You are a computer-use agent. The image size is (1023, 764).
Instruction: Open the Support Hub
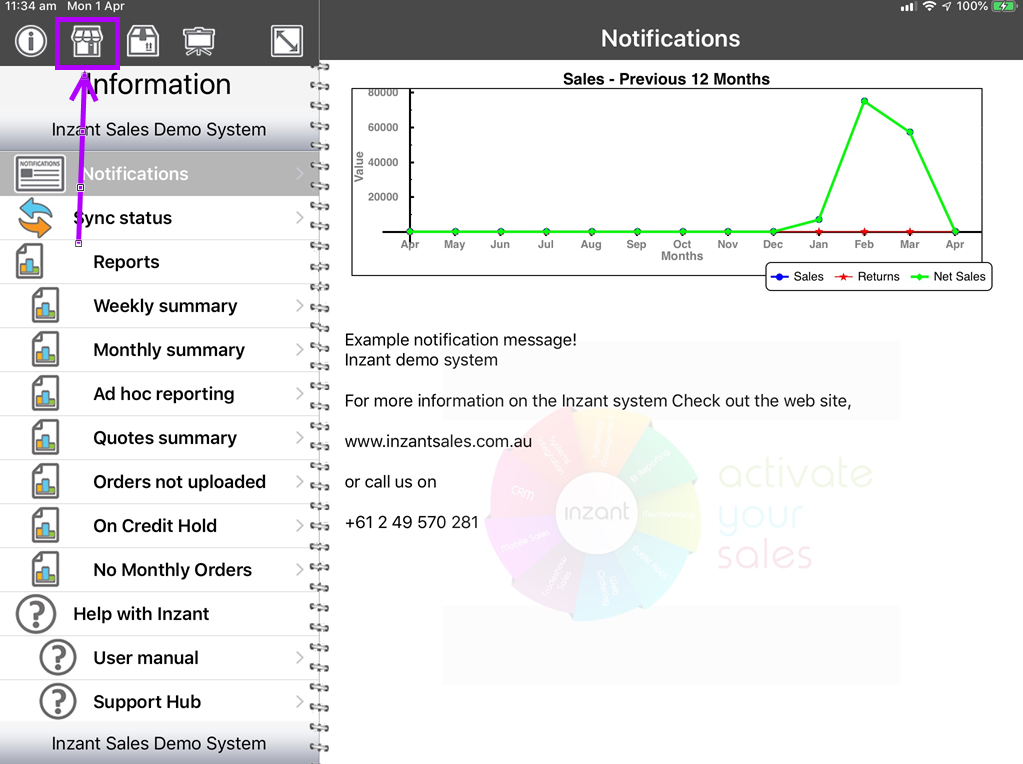pos(159,701)
